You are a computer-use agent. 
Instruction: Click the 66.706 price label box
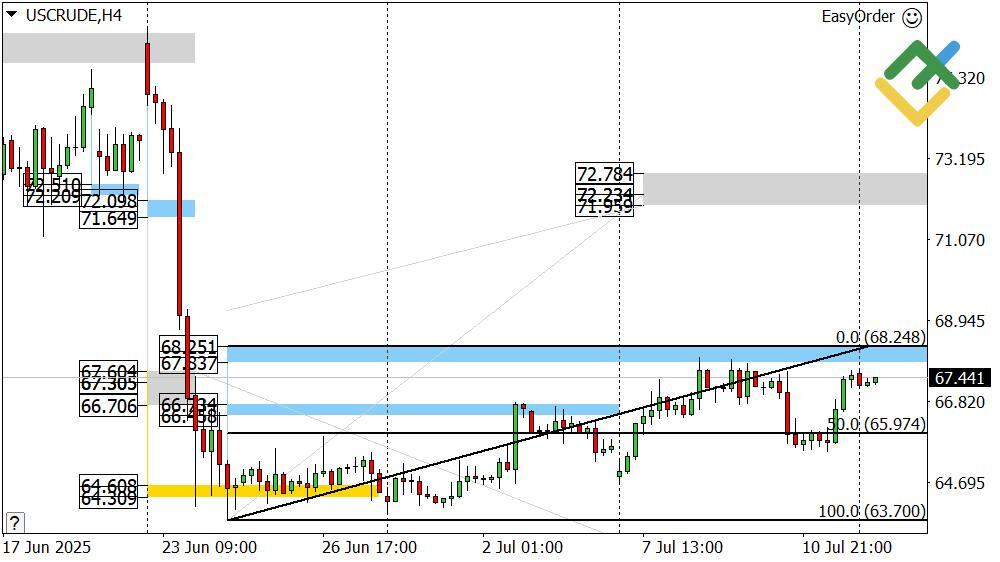pyautogui.click(x=108, y=405)
